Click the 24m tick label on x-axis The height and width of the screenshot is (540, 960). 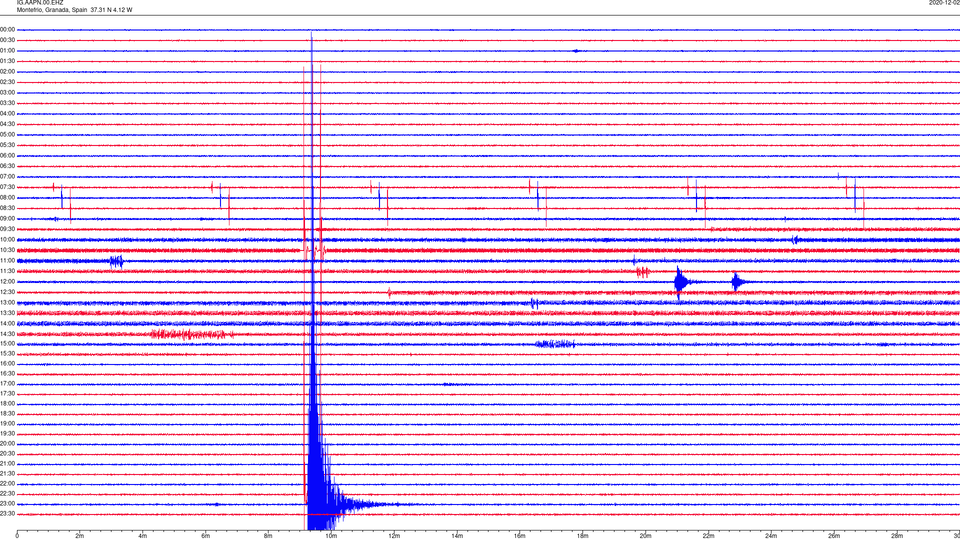[x=771, y=536]
